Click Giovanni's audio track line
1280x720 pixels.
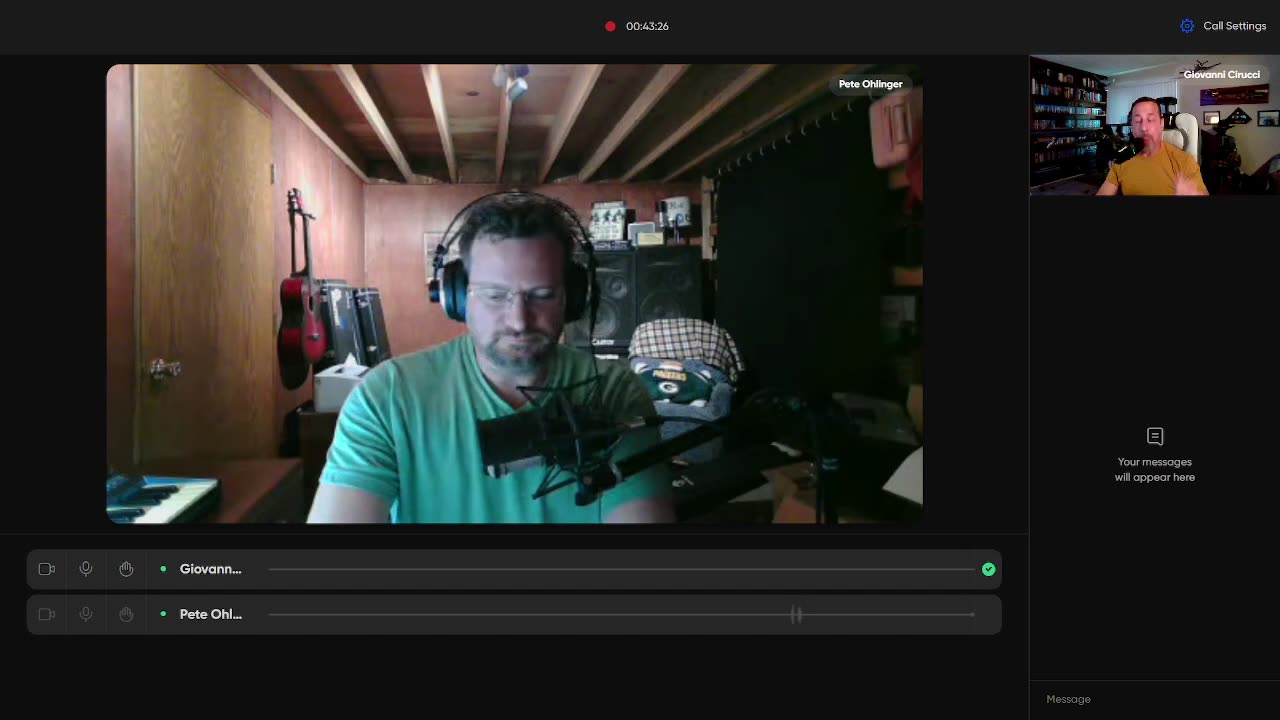point(621,569)
